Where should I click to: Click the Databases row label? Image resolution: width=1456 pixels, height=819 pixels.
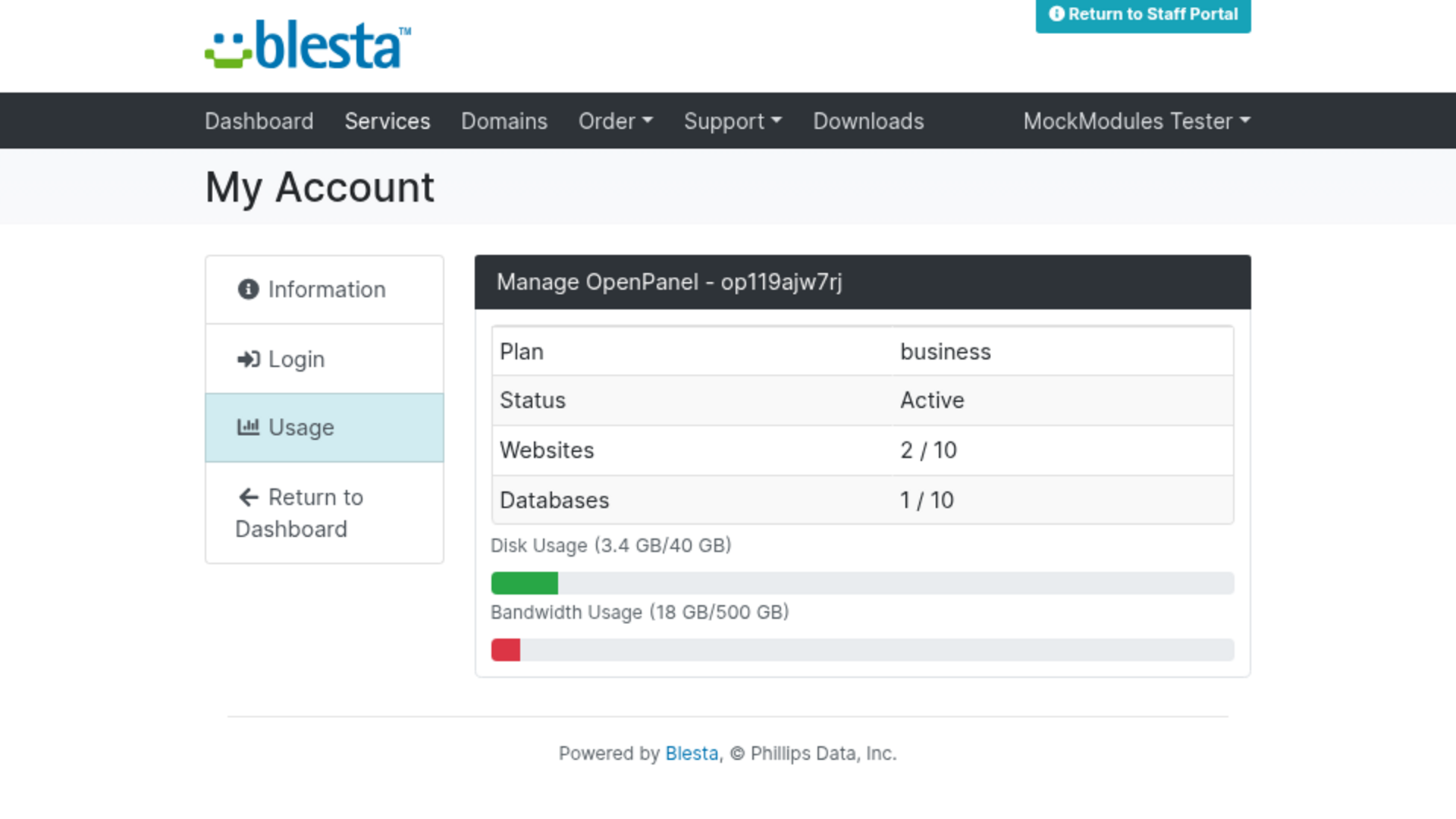tap(554, 500)
